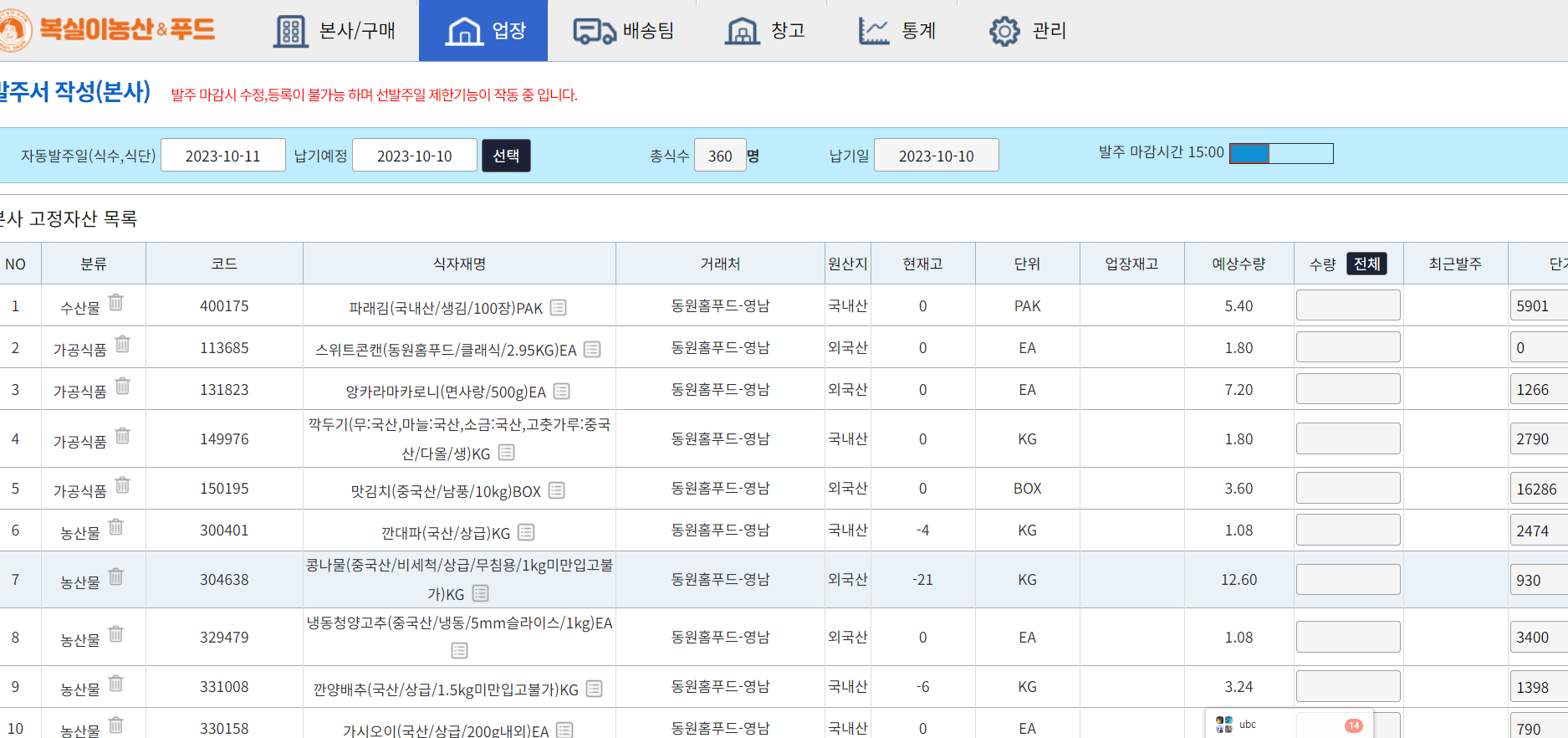Click code cell 400175

pyautogui.click(x=224, y=306)
